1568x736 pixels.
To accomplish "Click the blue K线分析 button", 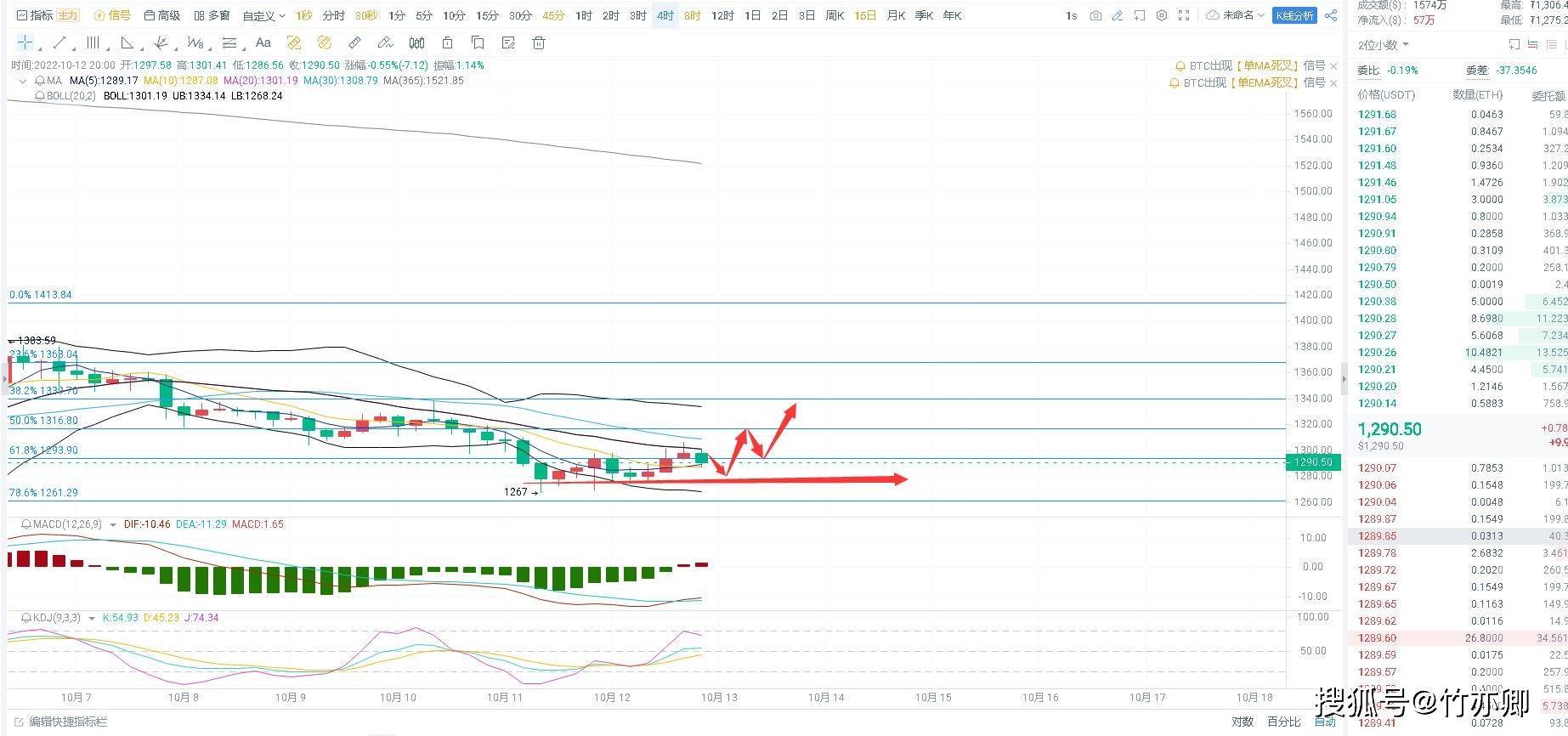I will [1294, 15].
